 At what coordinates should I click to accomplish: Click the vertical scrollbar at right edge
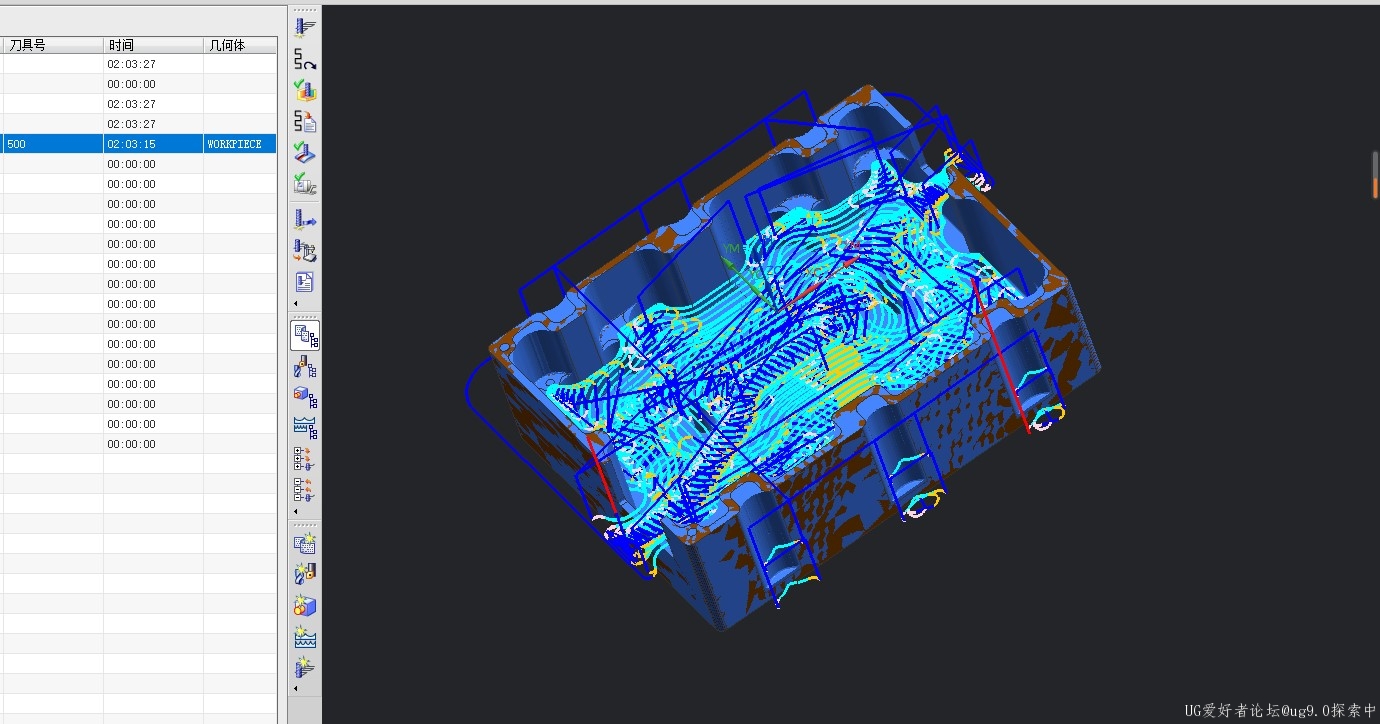(1376, 175)
